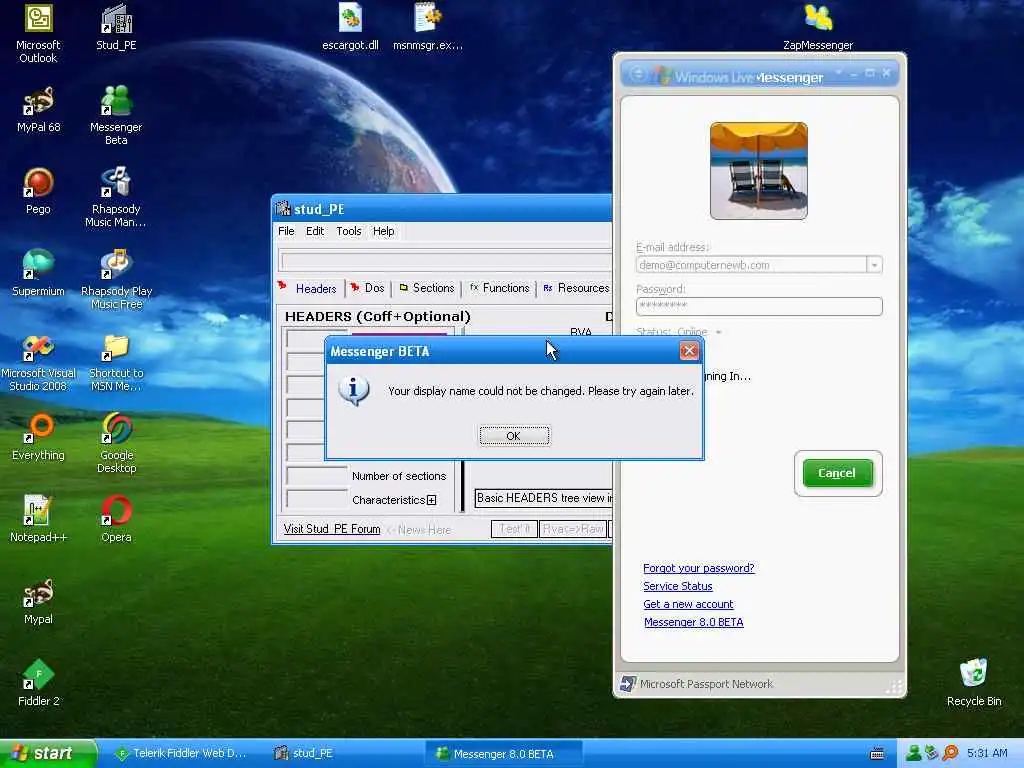This screenshot has width=1024, height=768.
Task: Open Google Desktop shortcut
Action: coord(116,443)
